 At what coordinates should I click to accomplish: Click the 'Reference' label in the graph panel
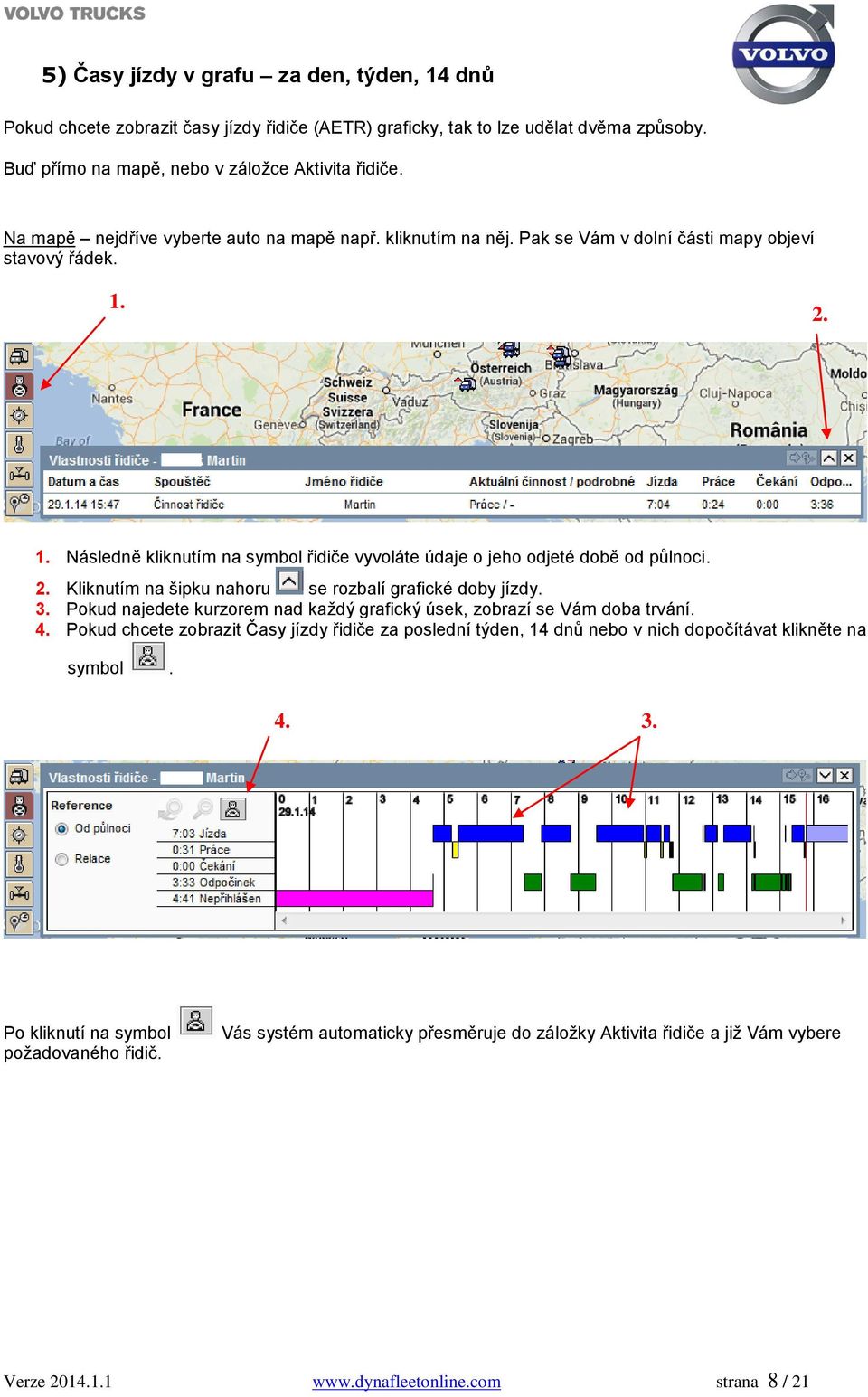tap(81, 806)
